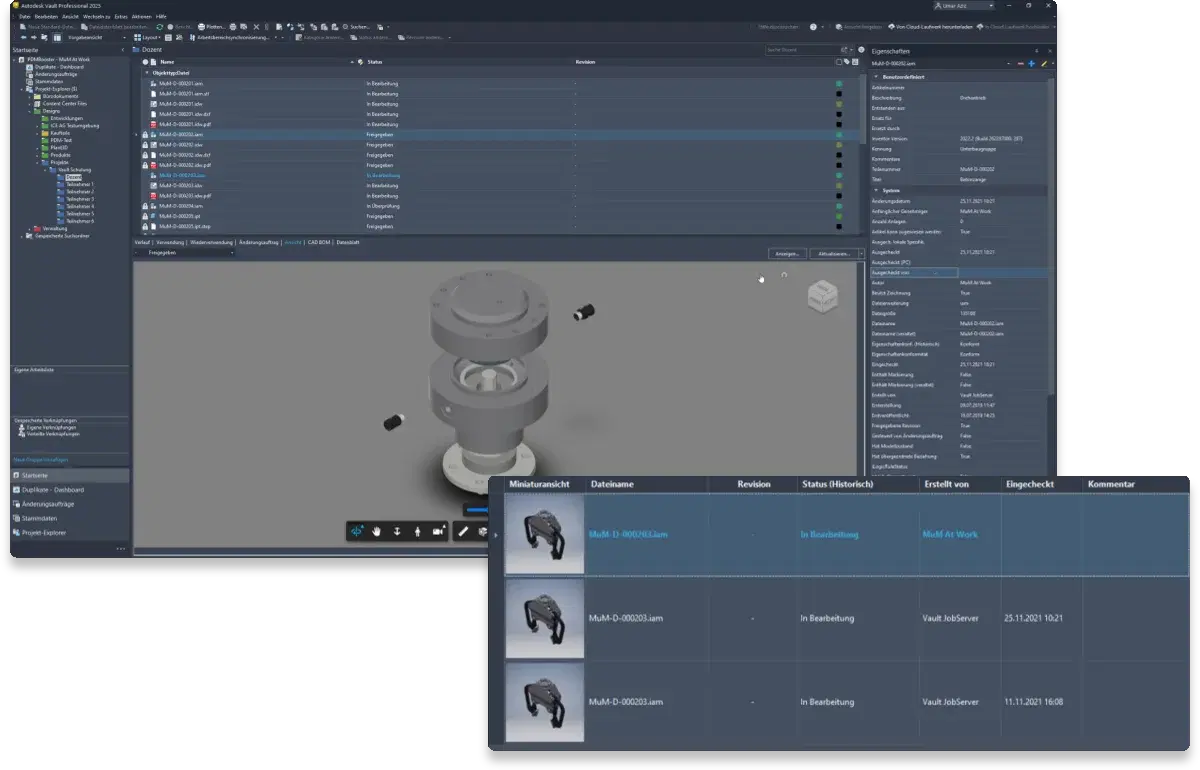This screenshot has width=1200, height=770.
Task: Expand Gespeicherte Suchordner node
Action: (21, 236)
